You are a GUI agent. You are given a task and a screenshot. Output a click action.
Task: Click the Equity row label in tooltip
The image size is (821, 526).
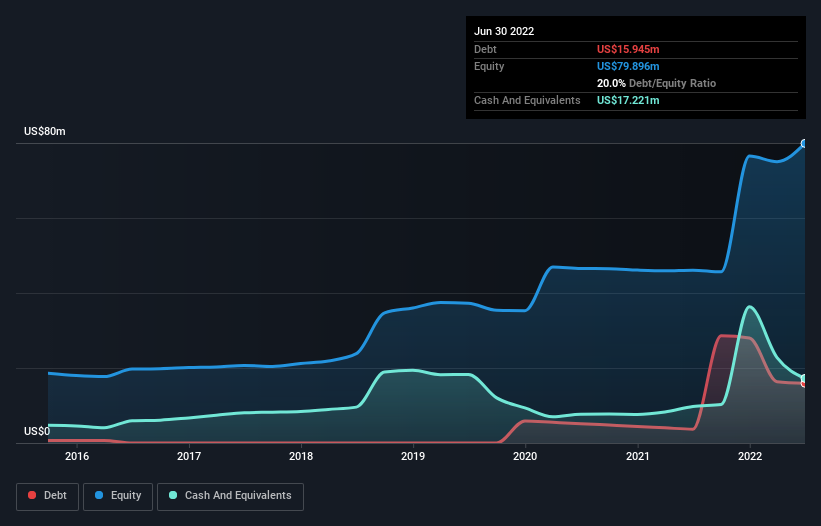489,66
